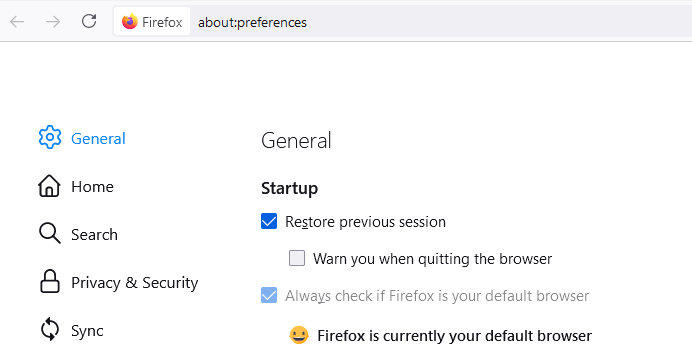Open Privacy & Security lock icon
692x362 pixels.
tap(49, 282)
